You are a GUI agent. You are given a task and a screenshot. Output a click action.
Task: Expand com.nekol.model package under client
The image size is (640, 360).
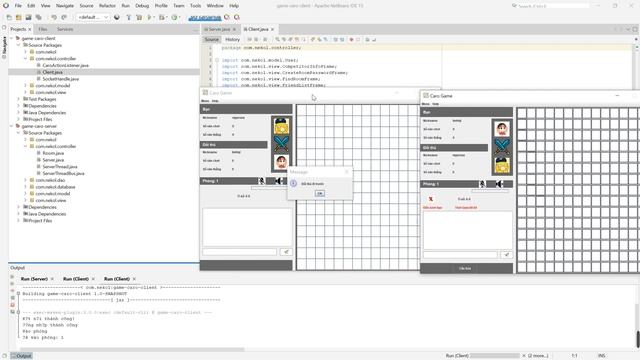pyautogui.click(x=25, y=86)
